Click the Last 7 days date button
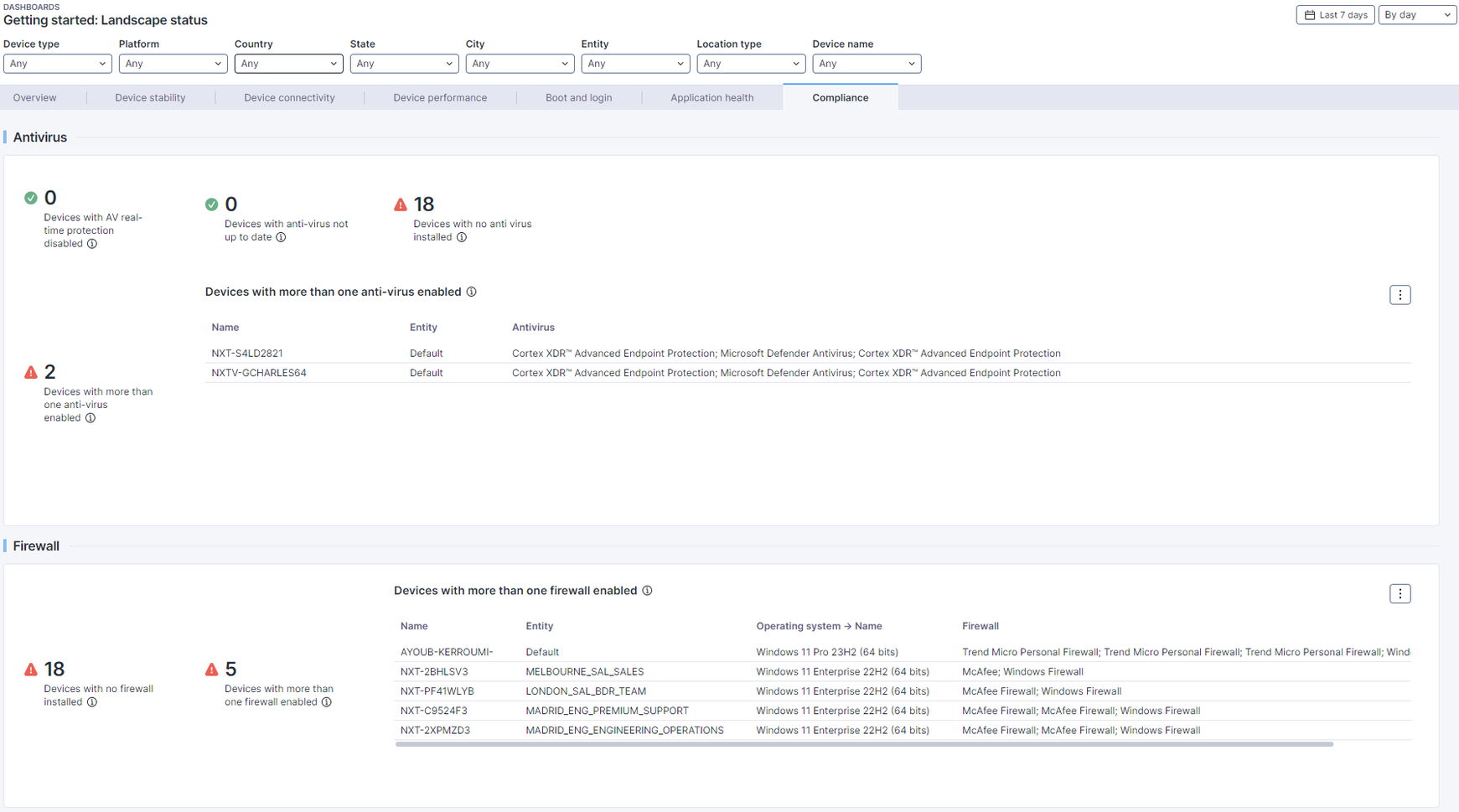The width and height of the screenshot is (1459, 812). click(x=1335, y=15)
